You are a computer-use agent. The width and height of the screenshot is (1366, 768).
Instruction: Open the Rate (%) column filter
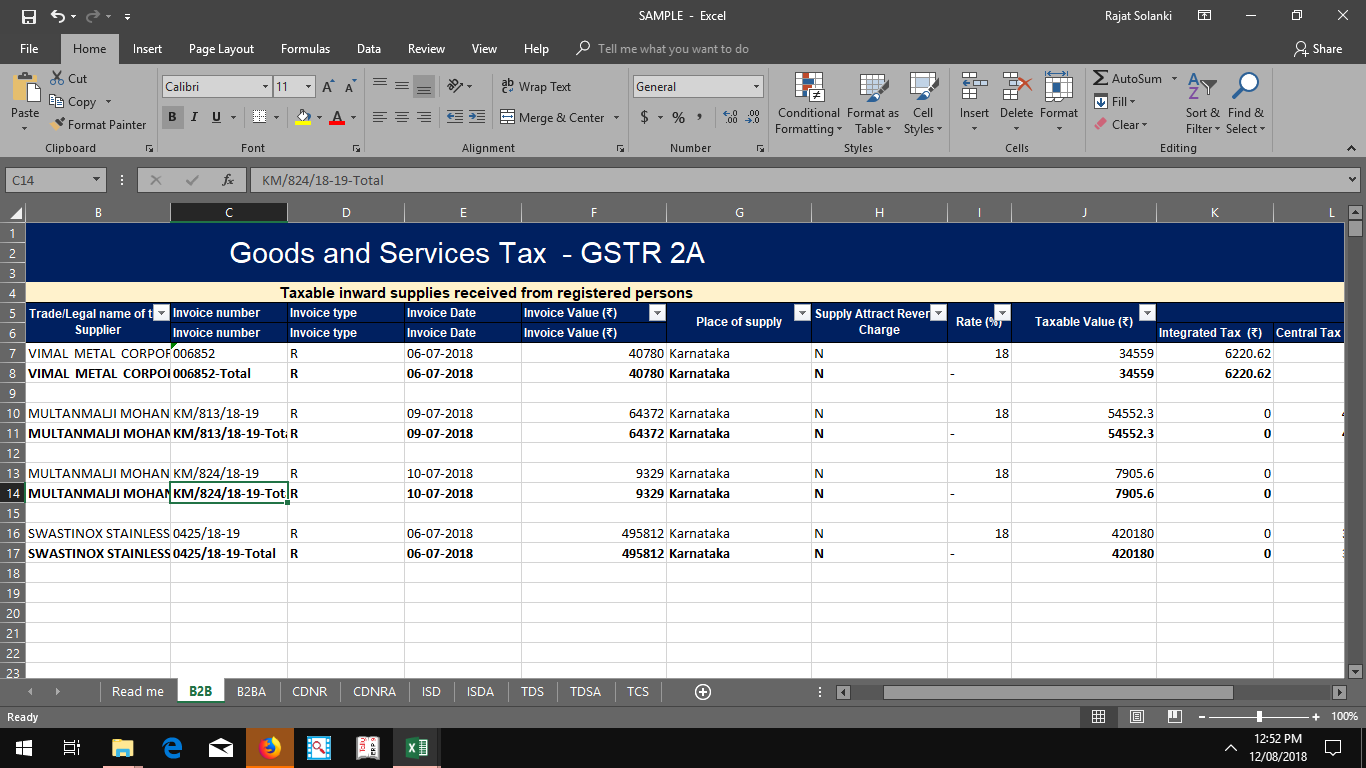[1003, 312]
